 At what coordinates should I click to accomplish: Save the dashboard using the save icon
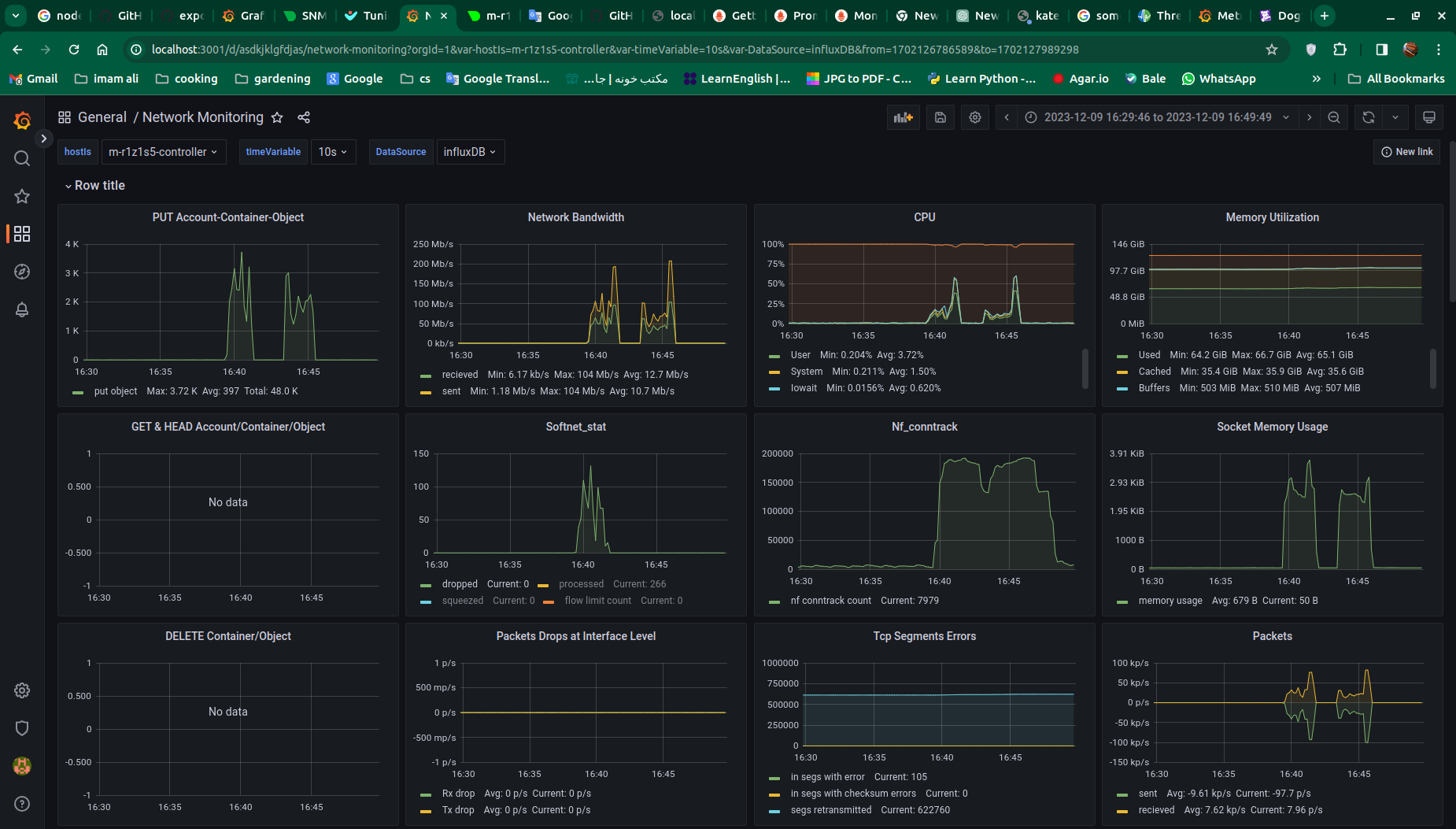[x=940, y=117]
